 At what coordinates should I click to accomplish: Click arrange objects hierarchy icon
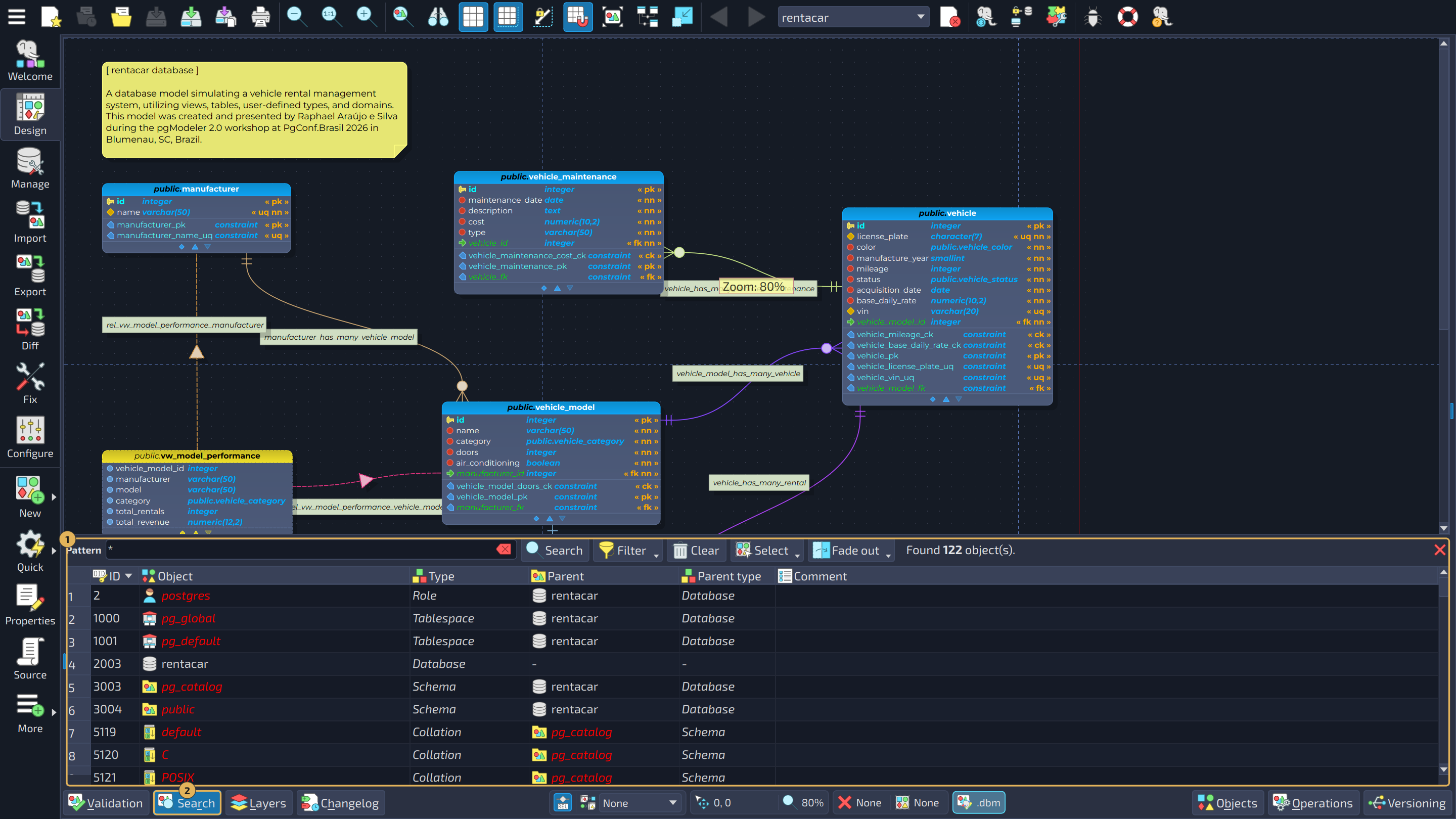click(x=648, y=17)
